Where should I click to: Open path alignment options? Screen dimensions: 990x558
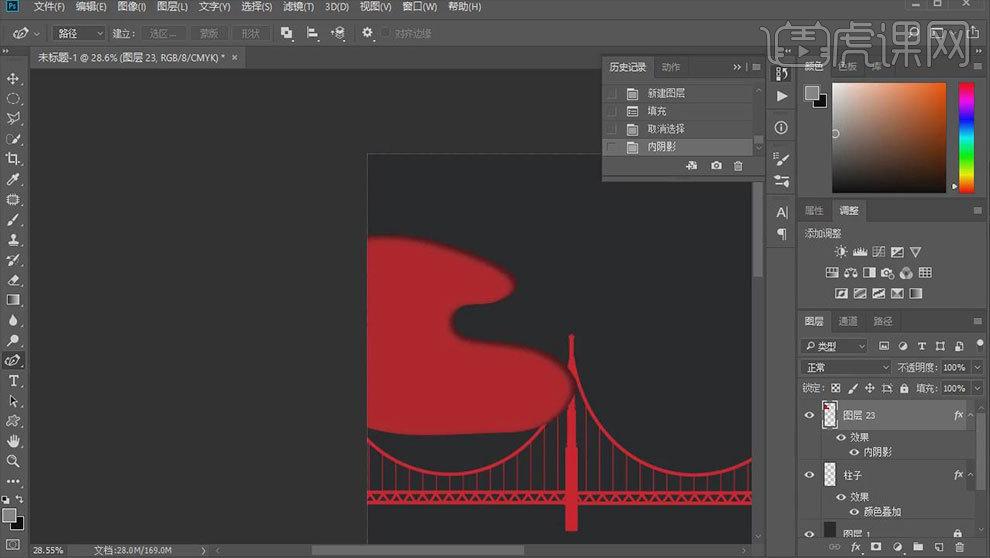tap(313, 33)
